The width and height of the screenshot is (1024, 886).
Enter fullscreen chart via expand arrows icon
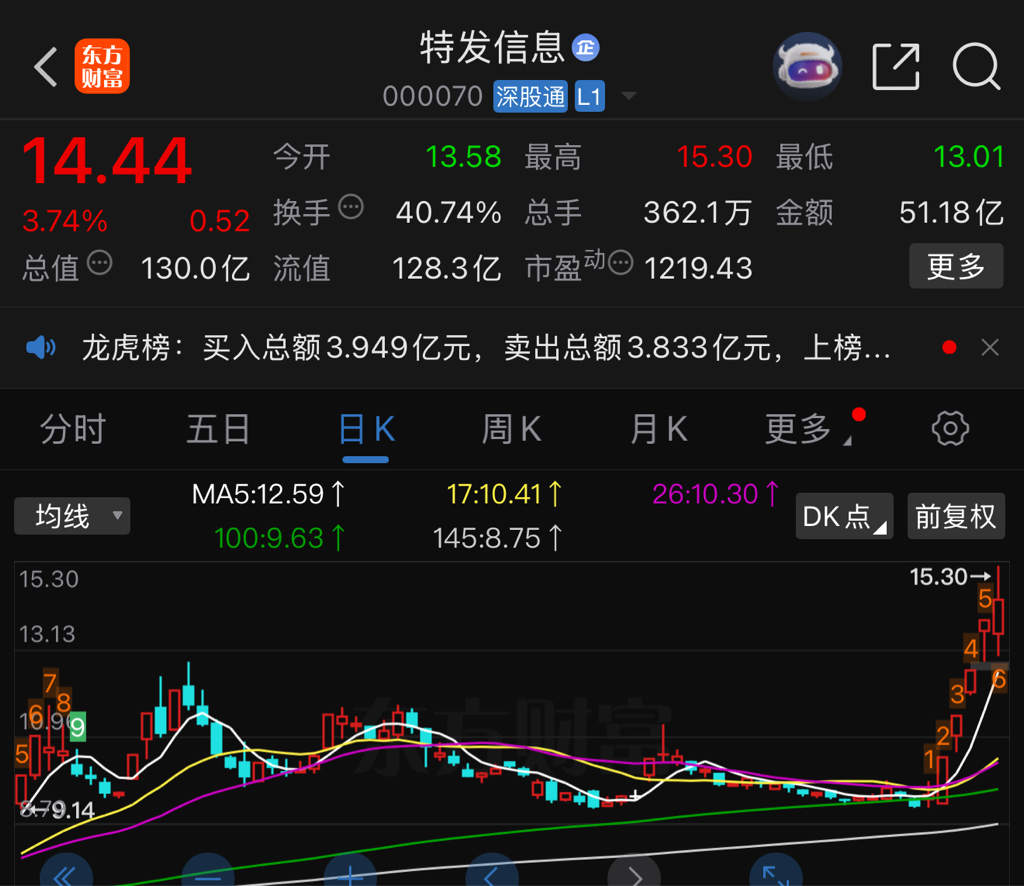pos(776,874)
